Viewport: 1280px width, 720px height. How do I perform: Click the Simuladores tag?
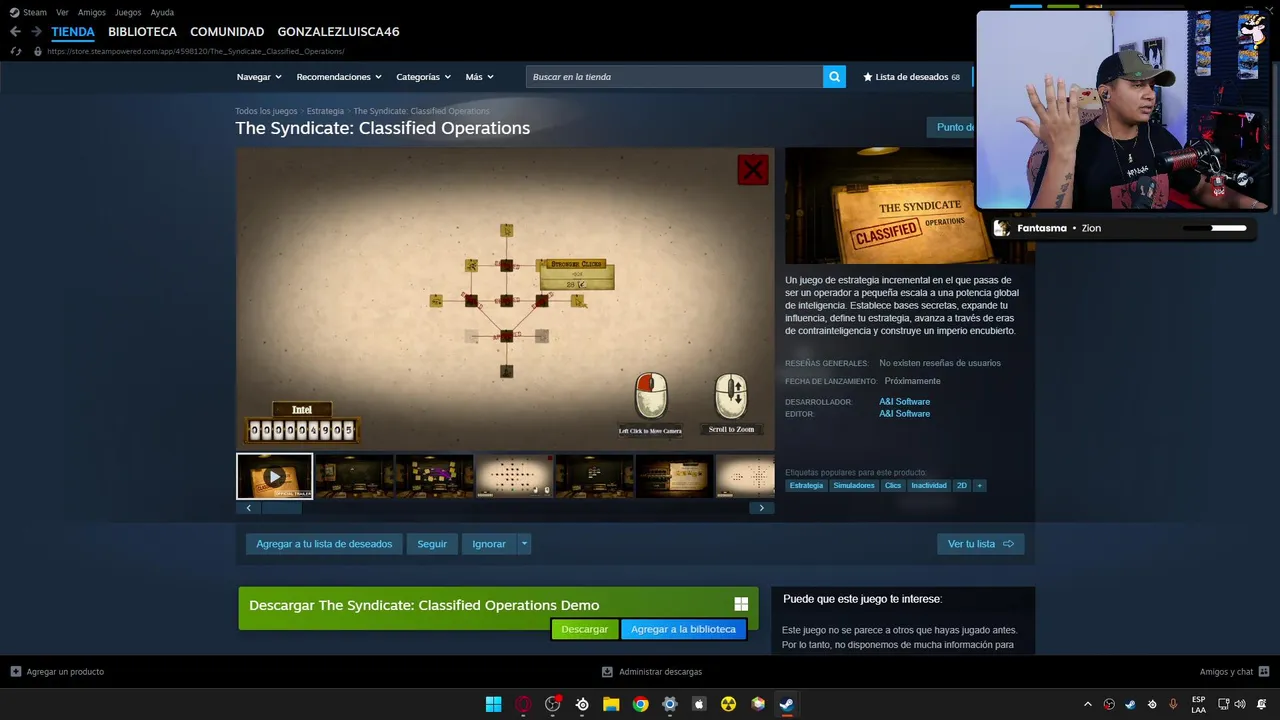click(x=854, y=486)
